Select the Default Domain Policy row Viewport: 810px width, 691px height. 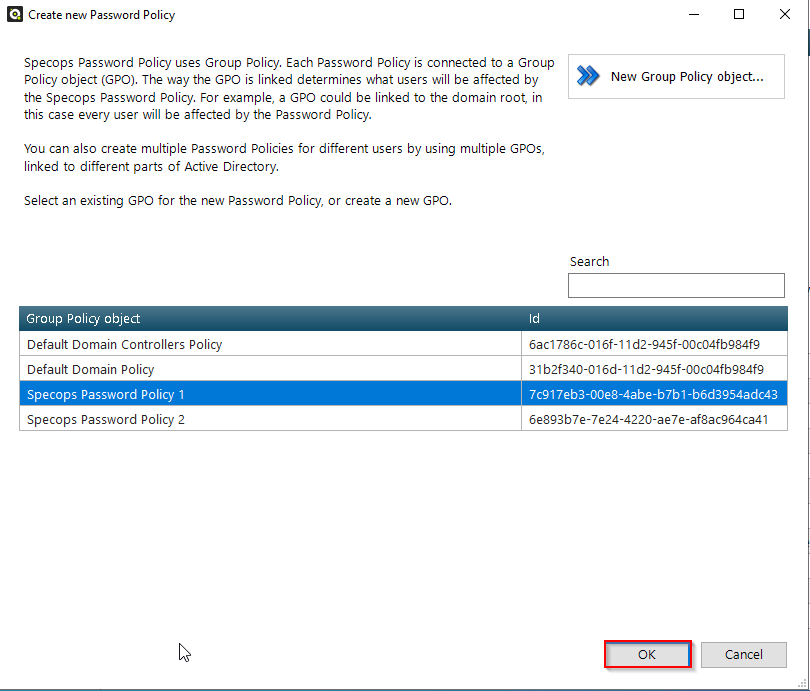click(403, 369)
